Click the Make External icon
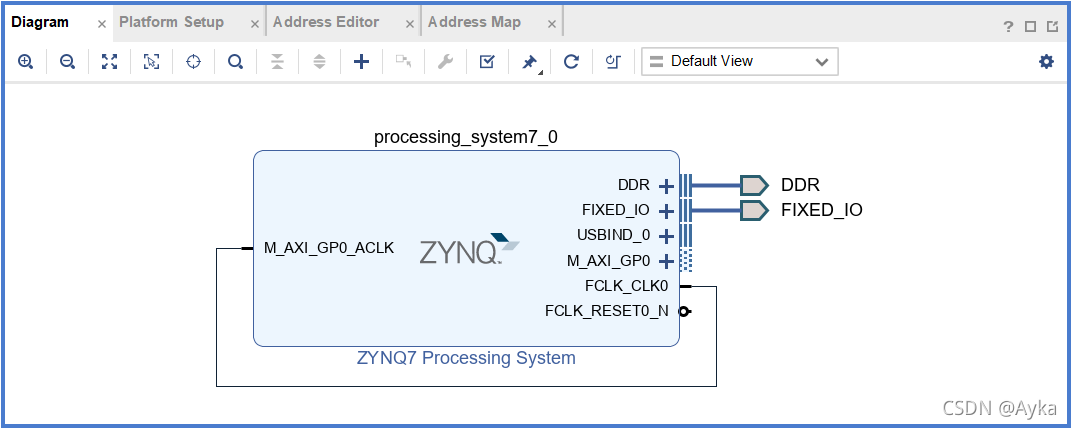The image size is (1072, 429). pyautogui.click(x=403, y=62)
